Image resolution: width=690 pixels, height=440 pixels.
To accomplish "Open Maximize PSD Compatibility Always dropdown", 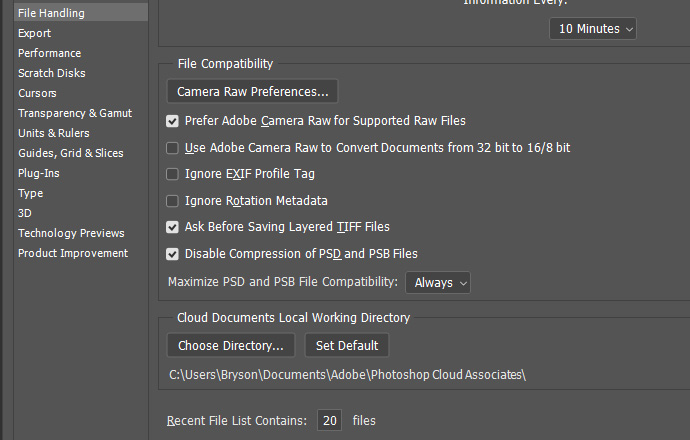I will [x=438, y=282].
